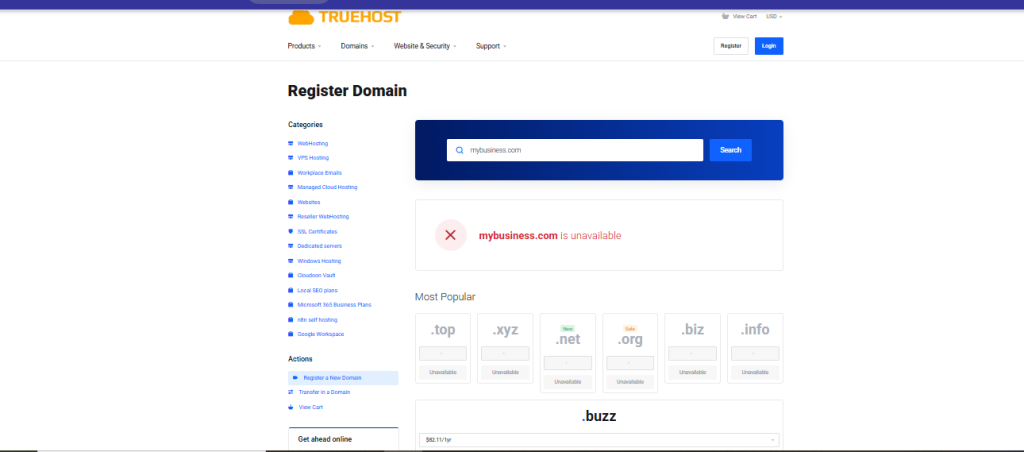
Task: Open Dedicated servers link
Action: 319,246
